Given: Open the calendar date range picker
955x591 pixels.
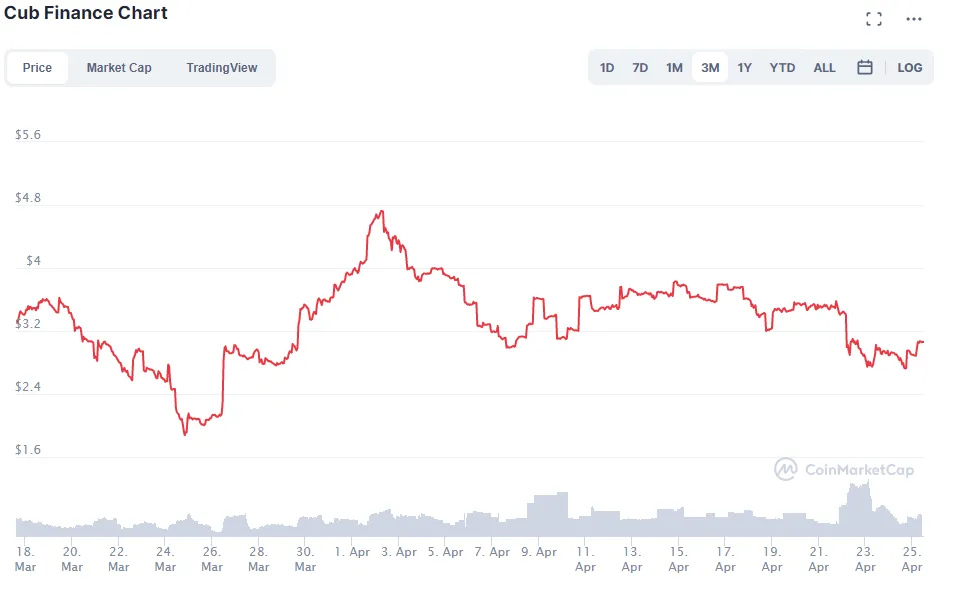Looking at the screenshot, I should [865, 68].
